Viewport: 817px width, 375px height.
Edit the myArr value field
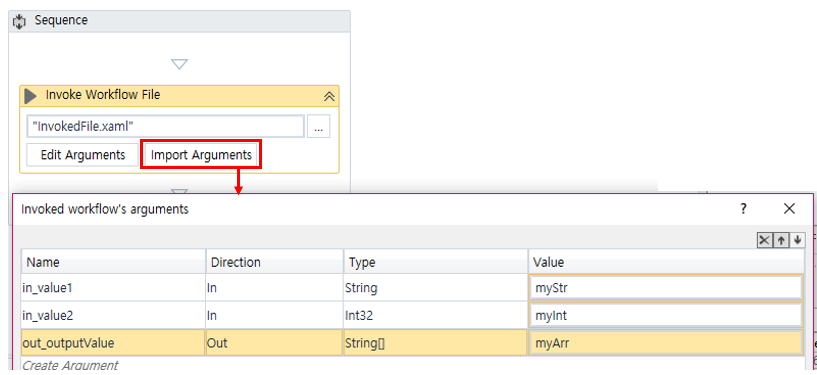click(666, 343)
